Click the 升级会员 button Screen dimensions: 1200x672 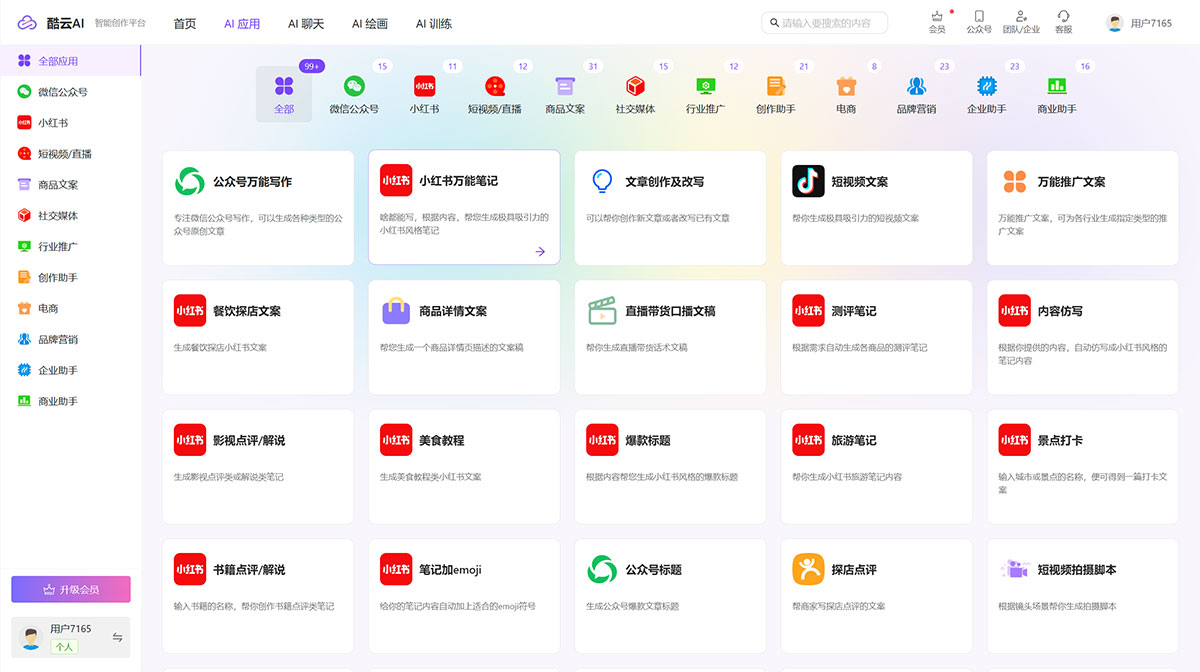70,590
